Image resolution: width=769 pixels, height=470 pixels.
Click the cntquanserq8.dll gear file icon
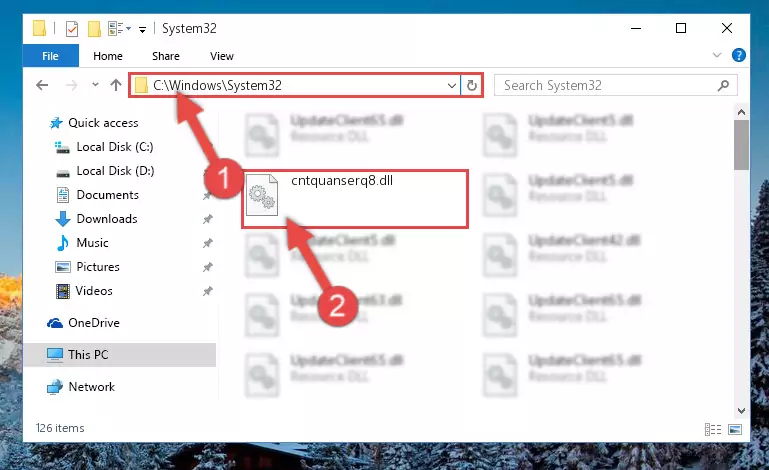point(262,195)
